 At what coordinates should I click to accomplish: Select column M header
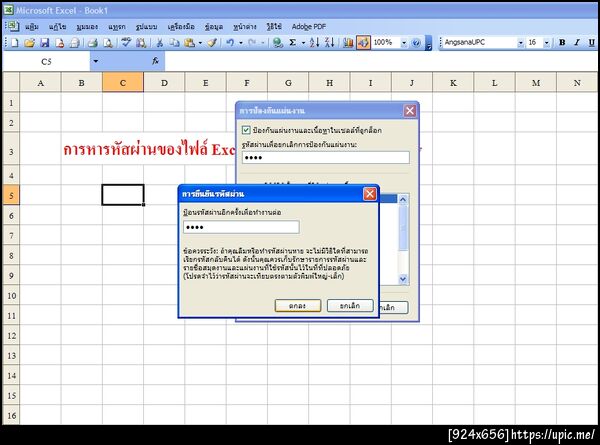536,83
